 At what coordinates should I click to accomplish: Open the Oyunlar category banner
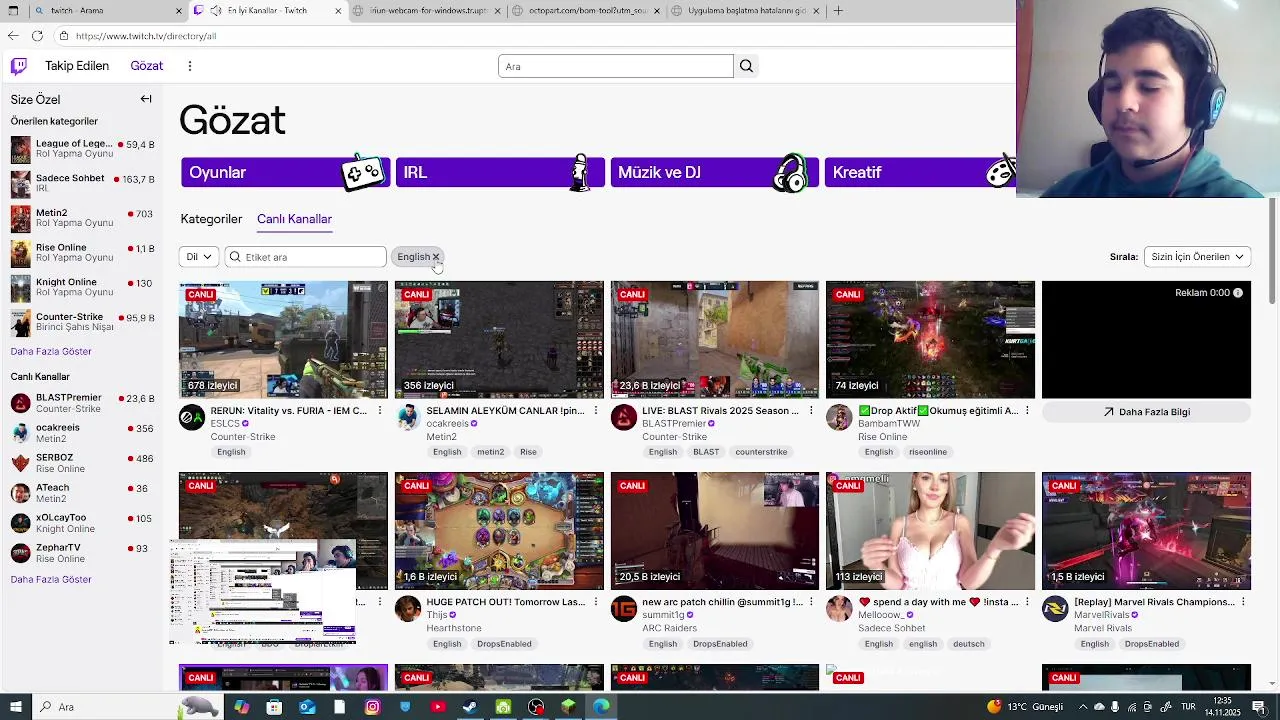click(x=285, y=172)
